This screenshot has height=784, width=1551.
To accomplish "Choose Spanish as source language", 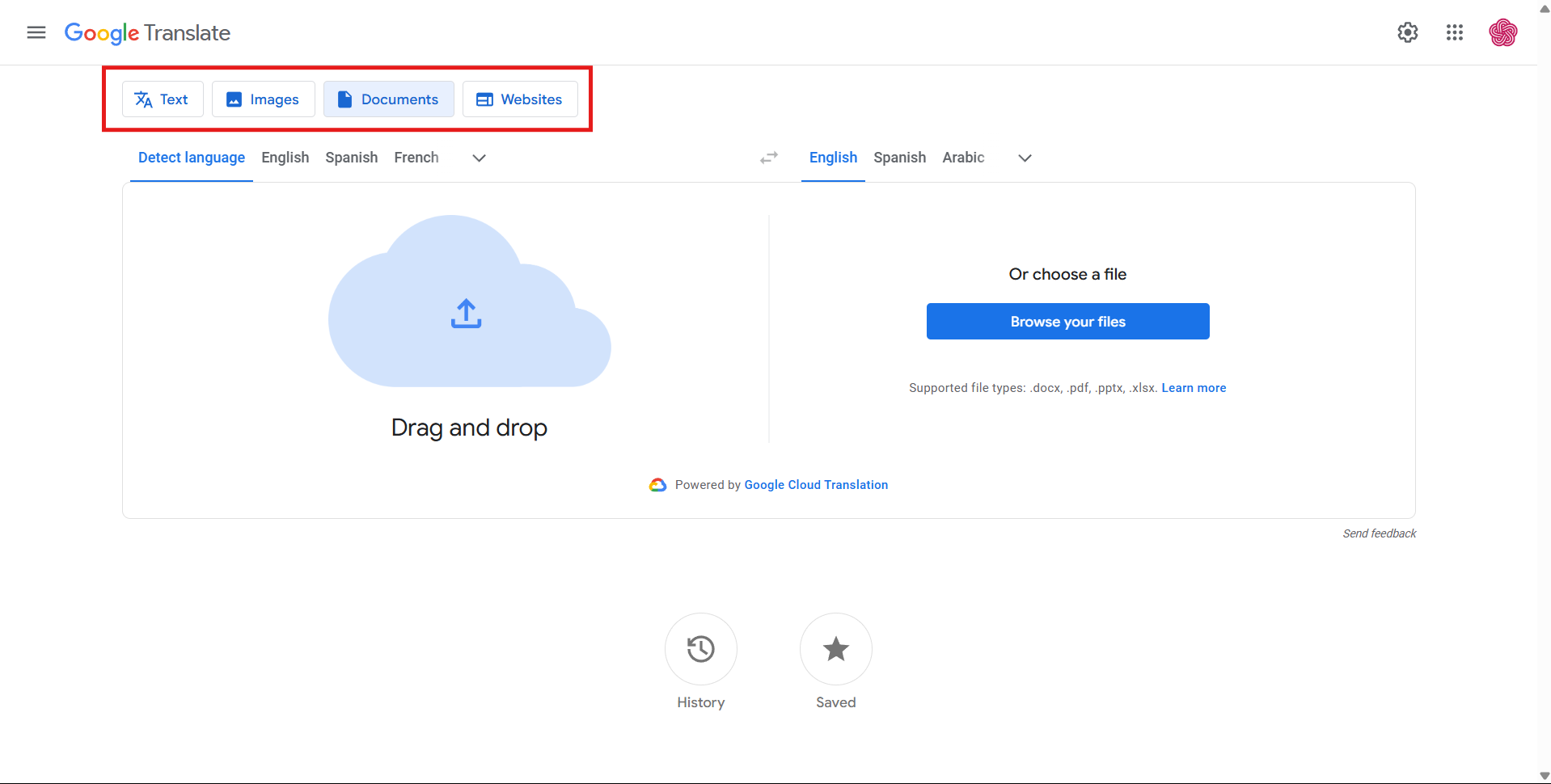I will [352, 158].
